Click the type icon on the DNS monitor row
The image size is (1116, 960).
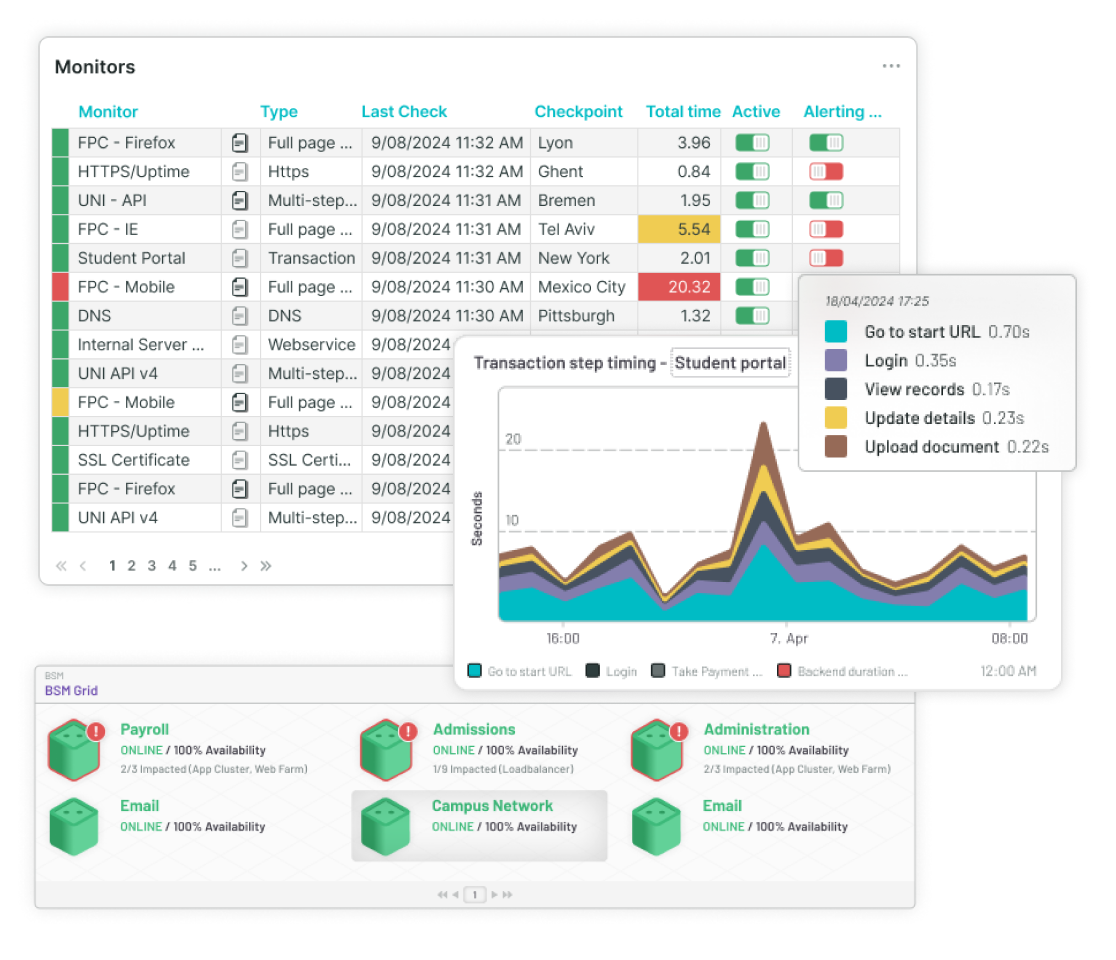[x=240, y=315]
